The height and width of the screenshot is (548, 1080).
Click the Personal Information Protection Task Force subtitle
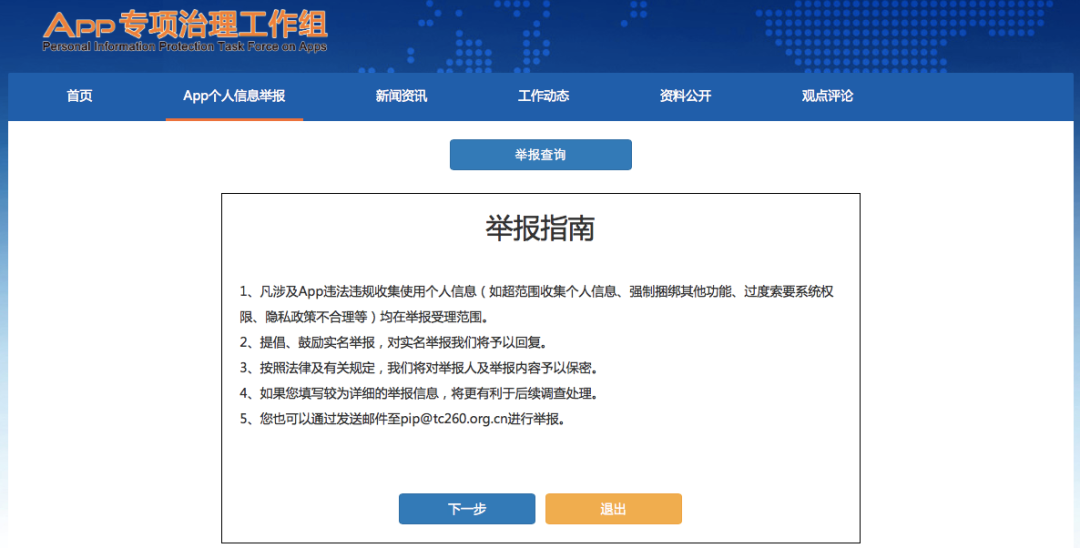pyautogui.click(x=185, y=47)
